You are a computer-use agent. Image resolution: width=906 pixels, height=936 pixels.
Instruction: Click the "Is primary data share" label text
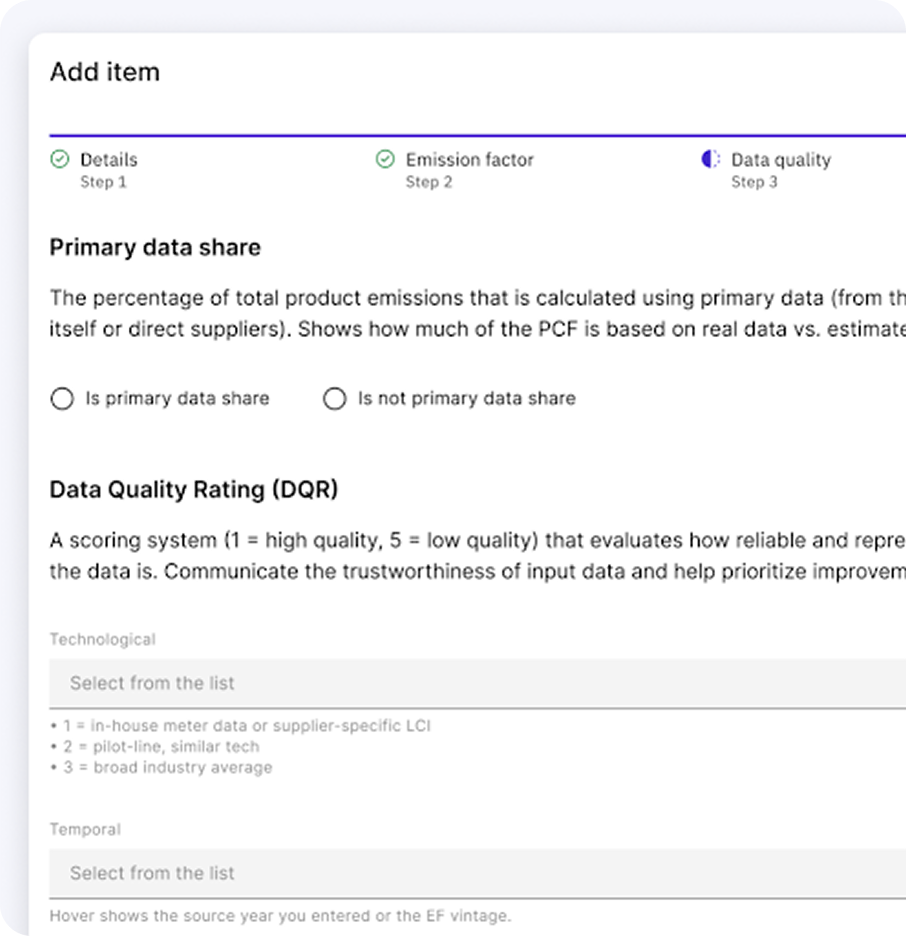(177, 398)
